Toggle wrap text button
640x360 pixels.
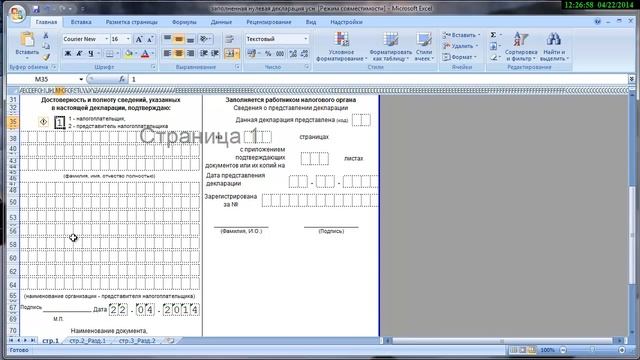point(229,39)
